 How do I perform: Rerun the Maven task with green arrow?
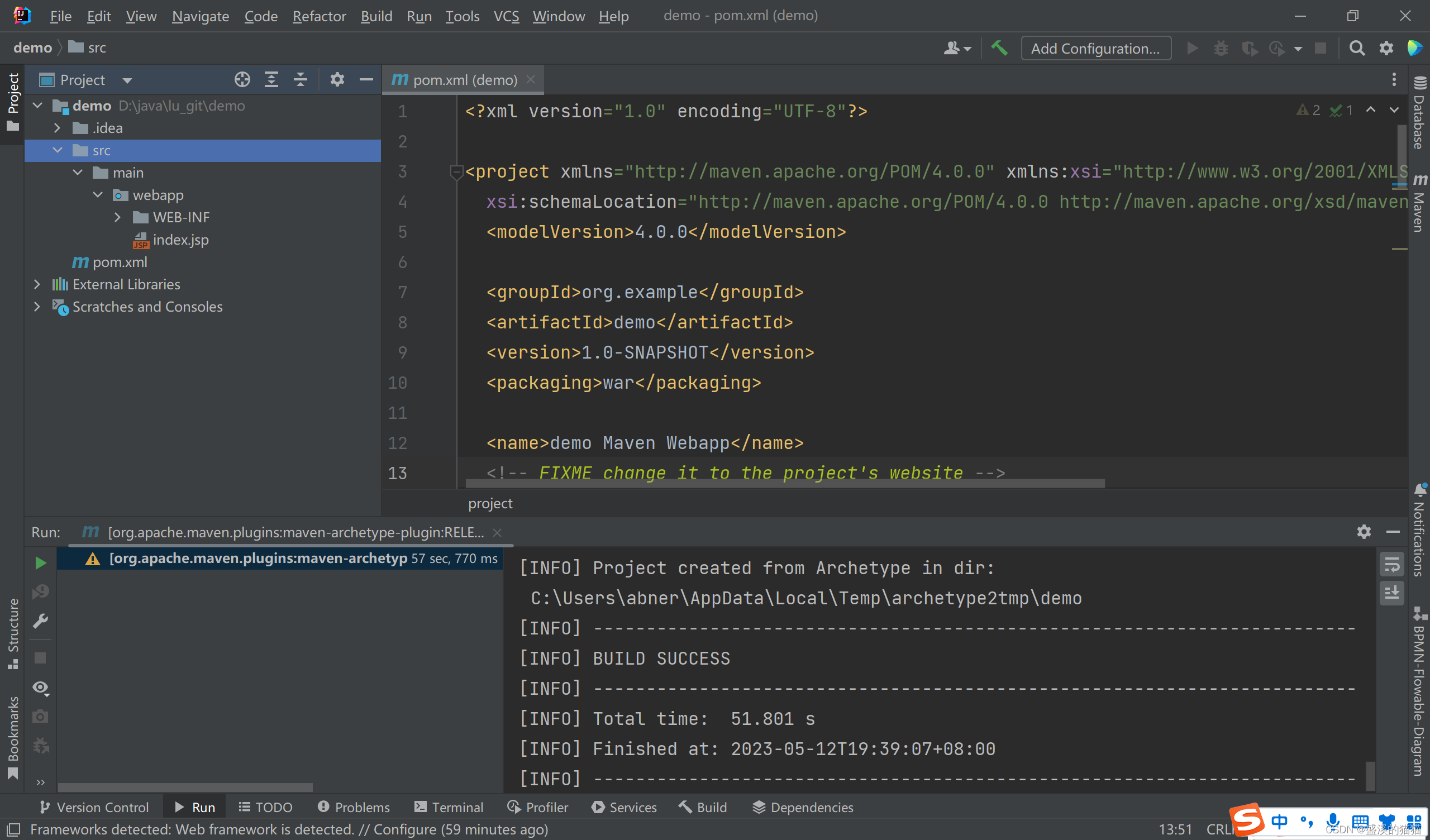point(40,562)
